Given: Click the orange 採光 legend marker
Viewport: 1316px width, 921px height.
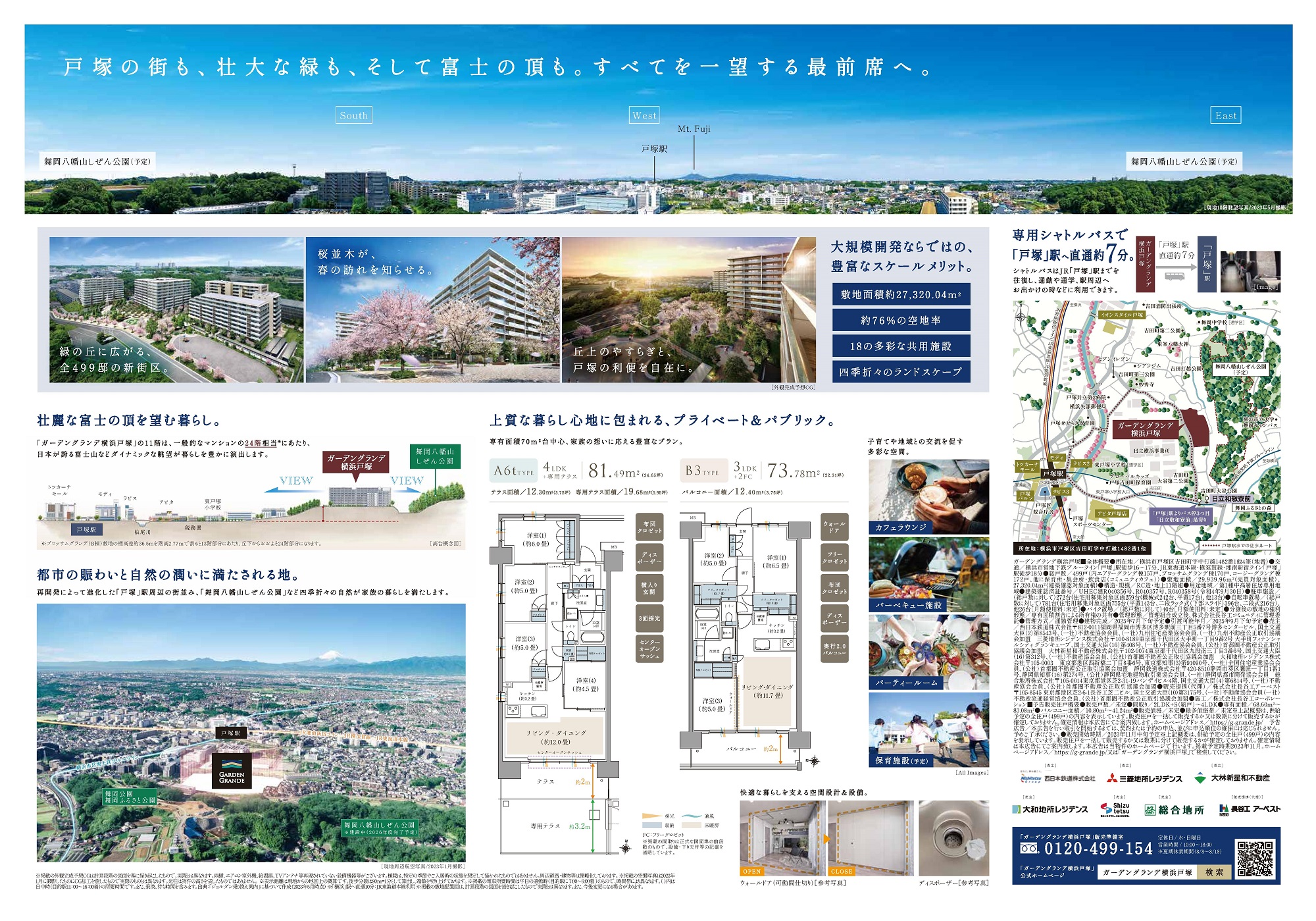Looking at the screenshot, I should 651,816.
